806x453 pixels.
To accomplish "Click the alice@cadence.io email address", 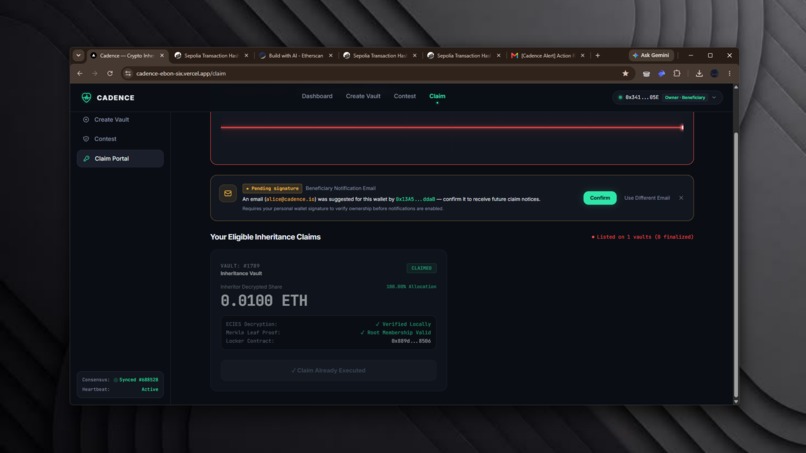I will [290, 200].
